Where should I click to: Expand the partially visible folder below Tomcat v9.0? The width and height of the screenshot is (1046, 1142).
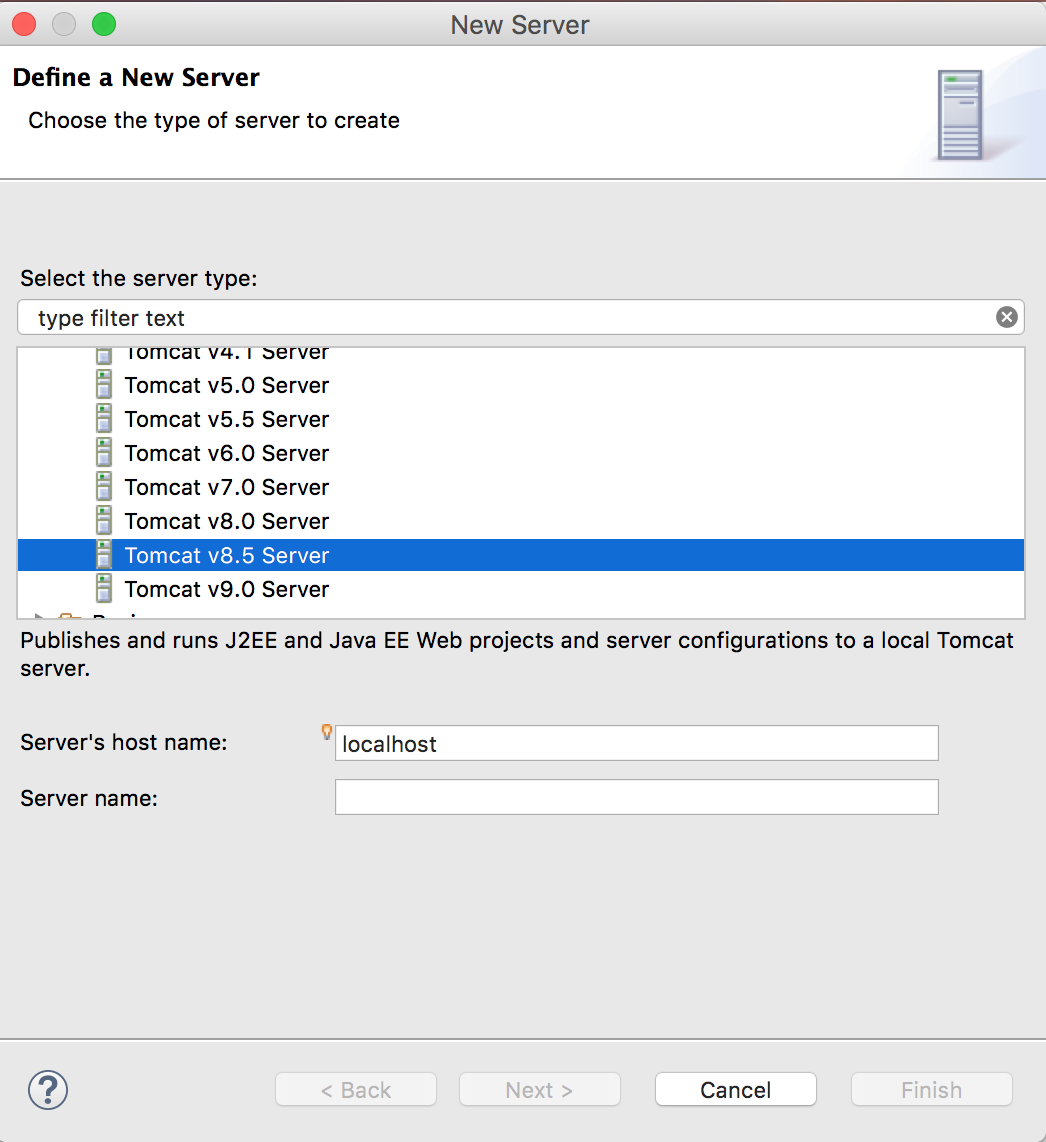pyautogui.click(x=40, y=616)
